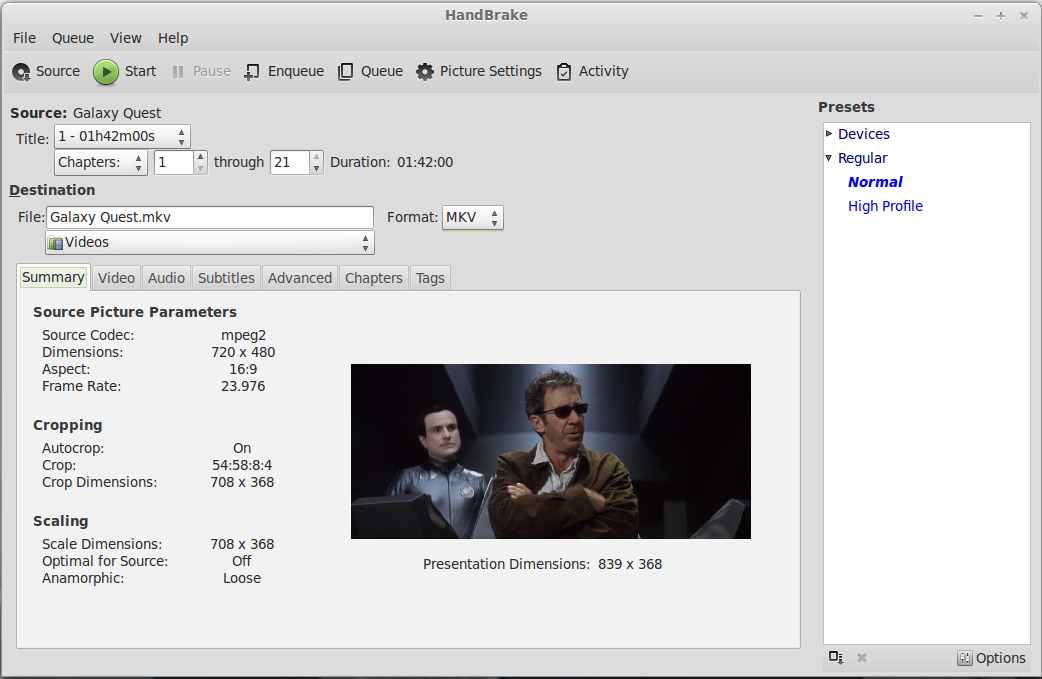1042x679 pixels.
Task: Open the Title dropdown 1 - 01h42m00s
Action: (x=122, y=136)
